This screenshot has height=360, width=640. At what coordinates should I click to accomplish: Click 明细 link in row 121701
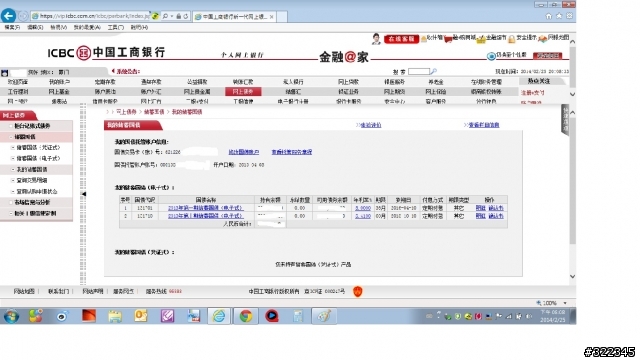pos(480,208)
